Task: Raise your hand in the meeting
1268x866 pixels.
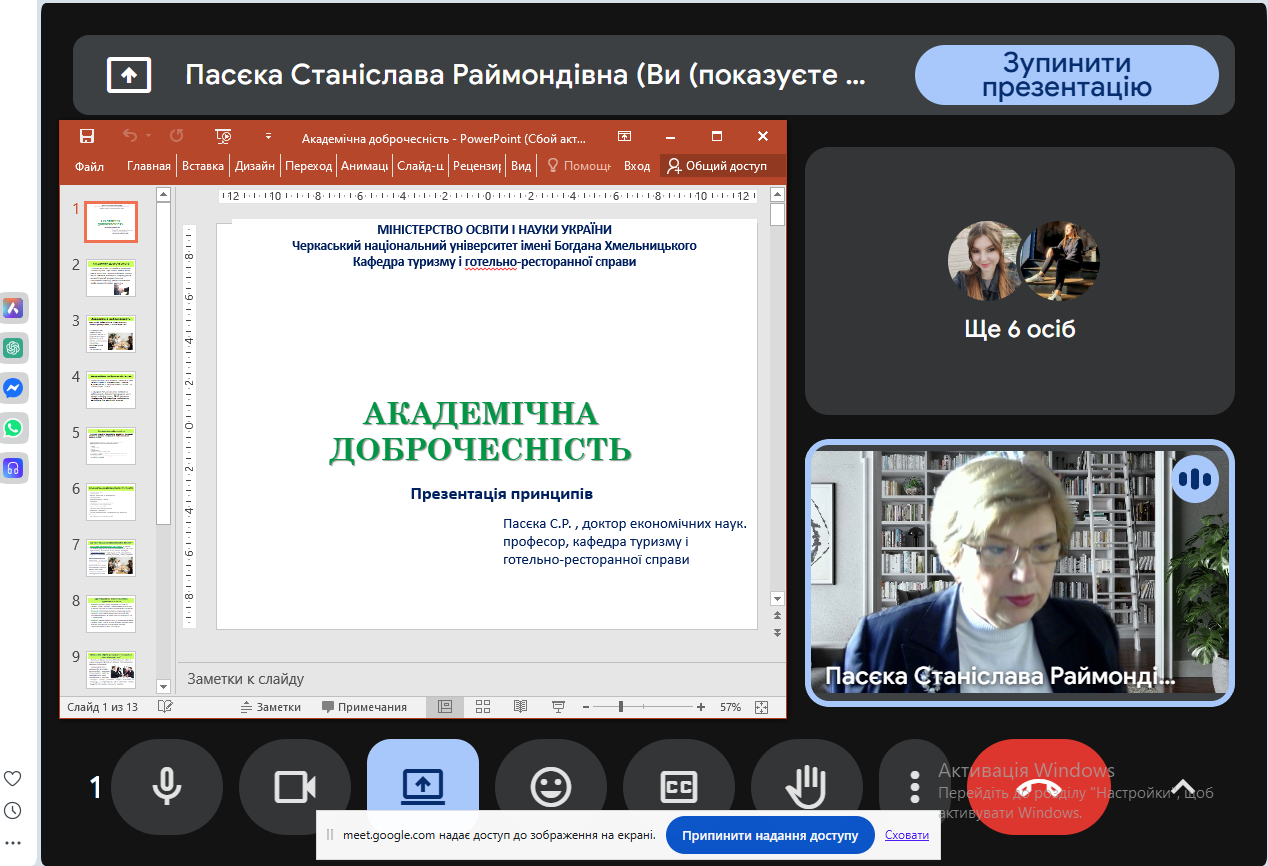Action: [x=806, y=788]
